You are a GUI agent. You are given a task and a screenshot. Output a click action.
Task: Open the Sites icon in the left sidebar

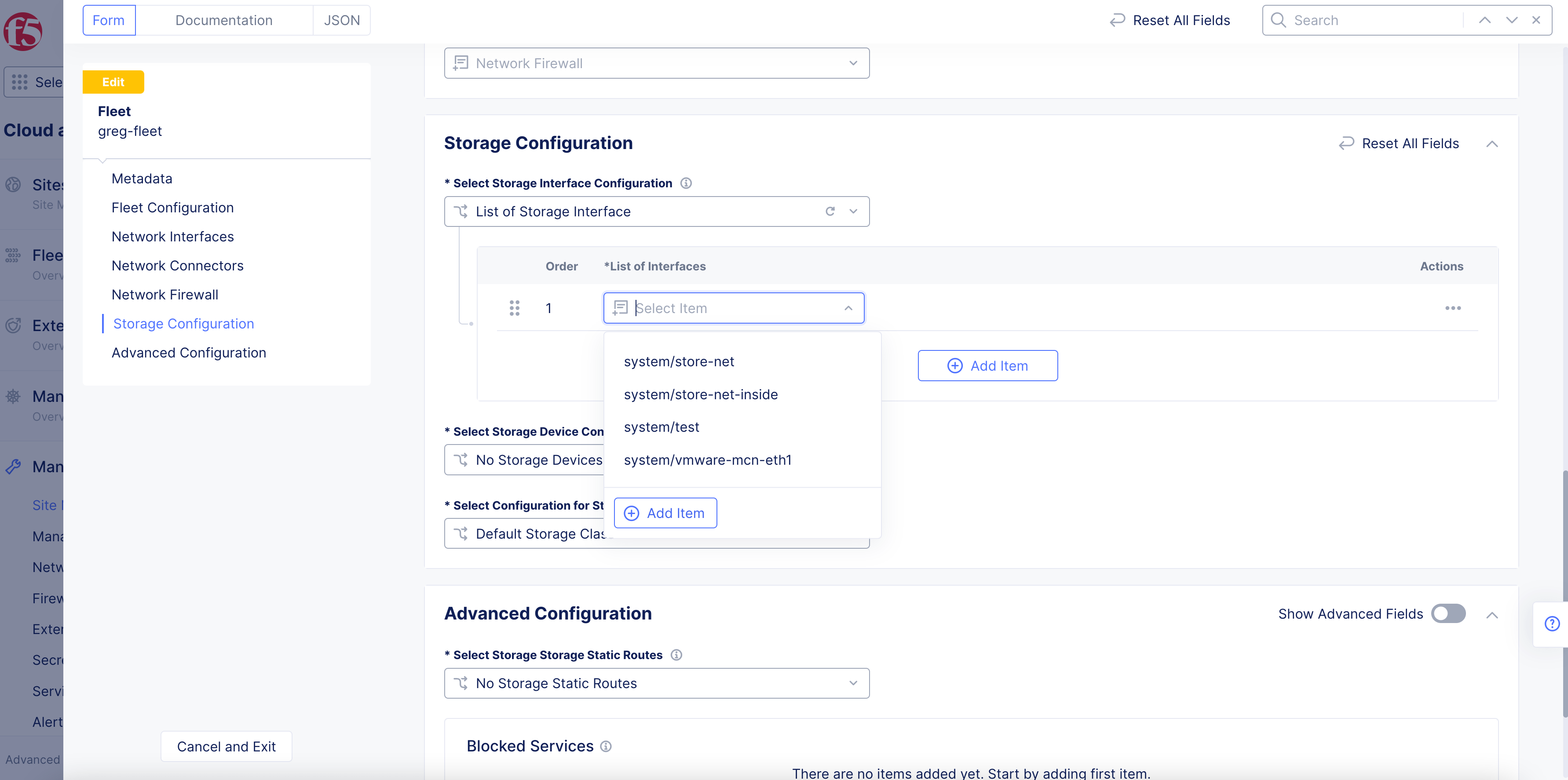tap(13, 184)
